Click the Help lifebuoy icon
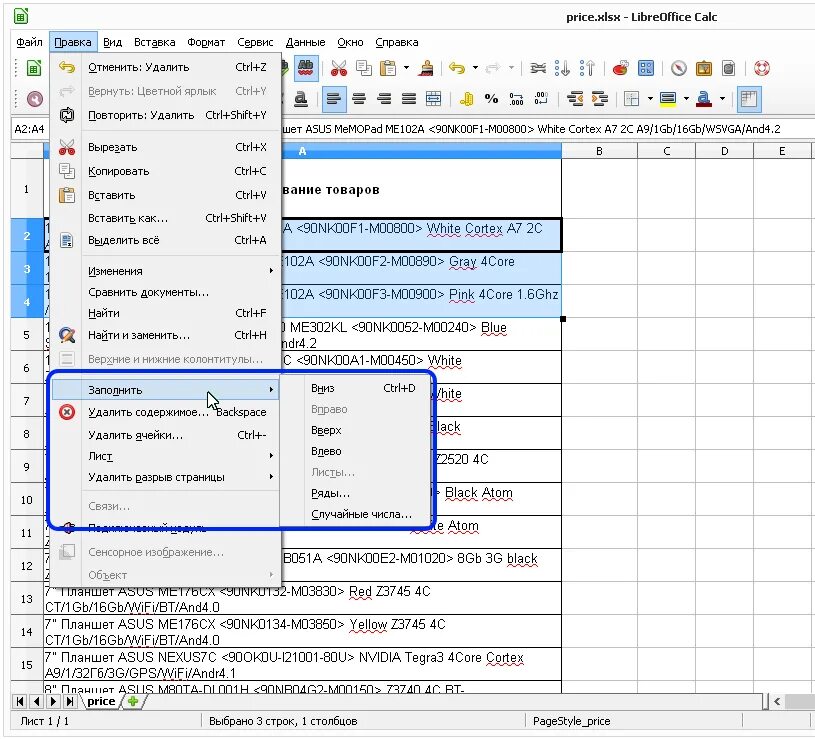Image resolution: width=815 pixels, height=739 pixels. coord(761,68)
